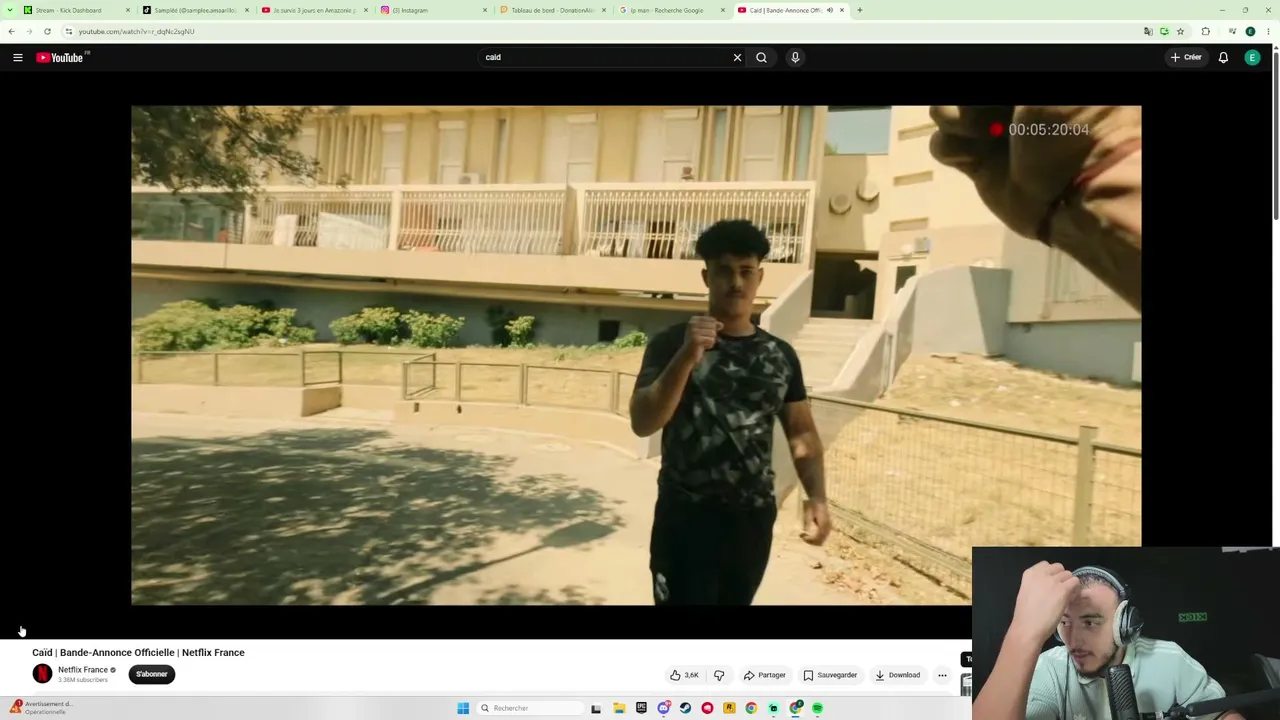Click the Download button
Image resolution: width=1280 pixels, height=720 pixels.
coord(897,675)
